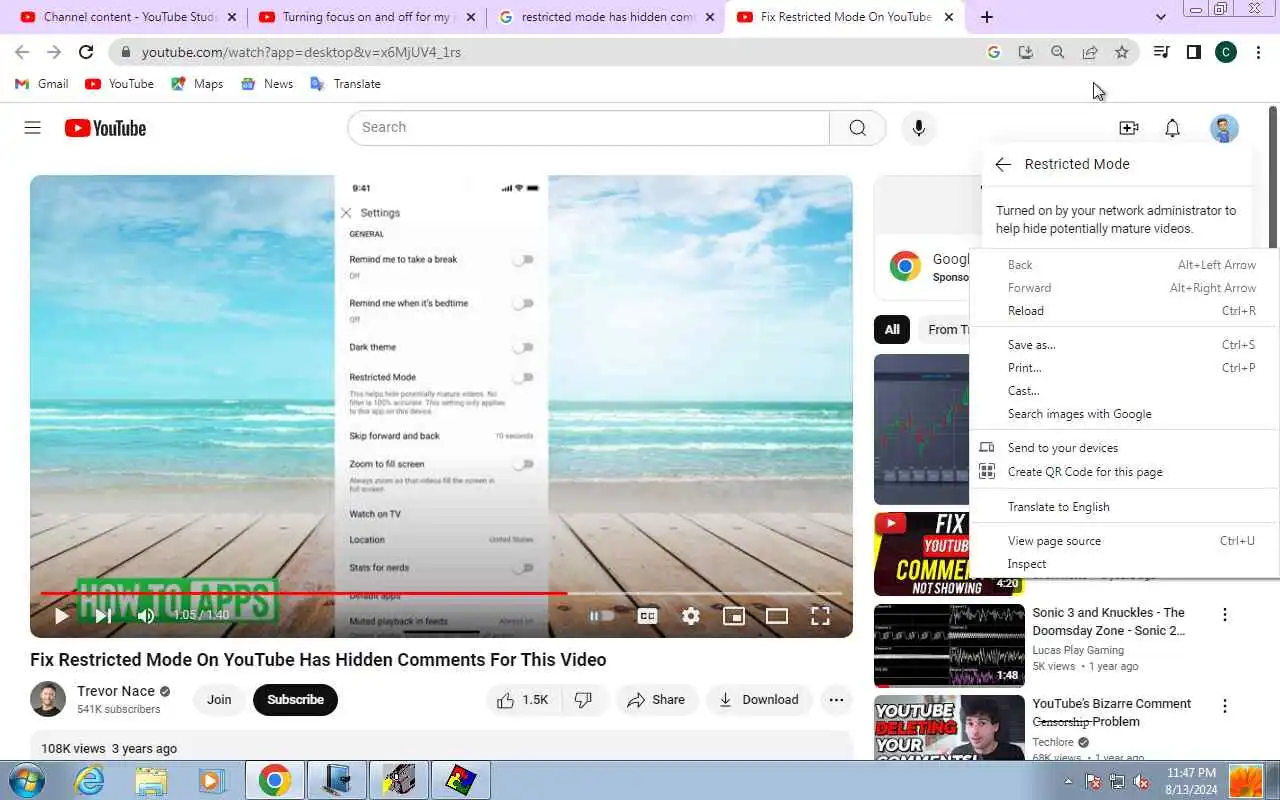Open the tab search dropdown arrow

pyautogui.click(x=1160, y=17)
